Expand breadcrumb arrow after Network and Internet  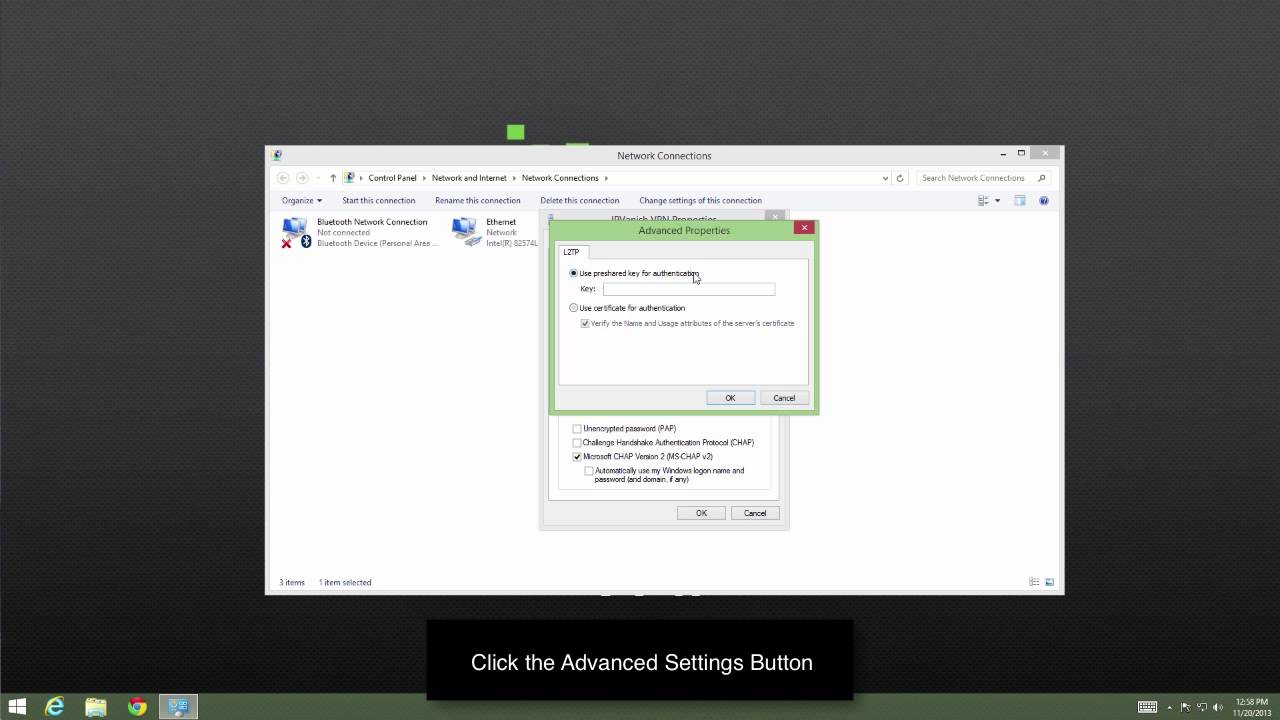pos(514,178)
